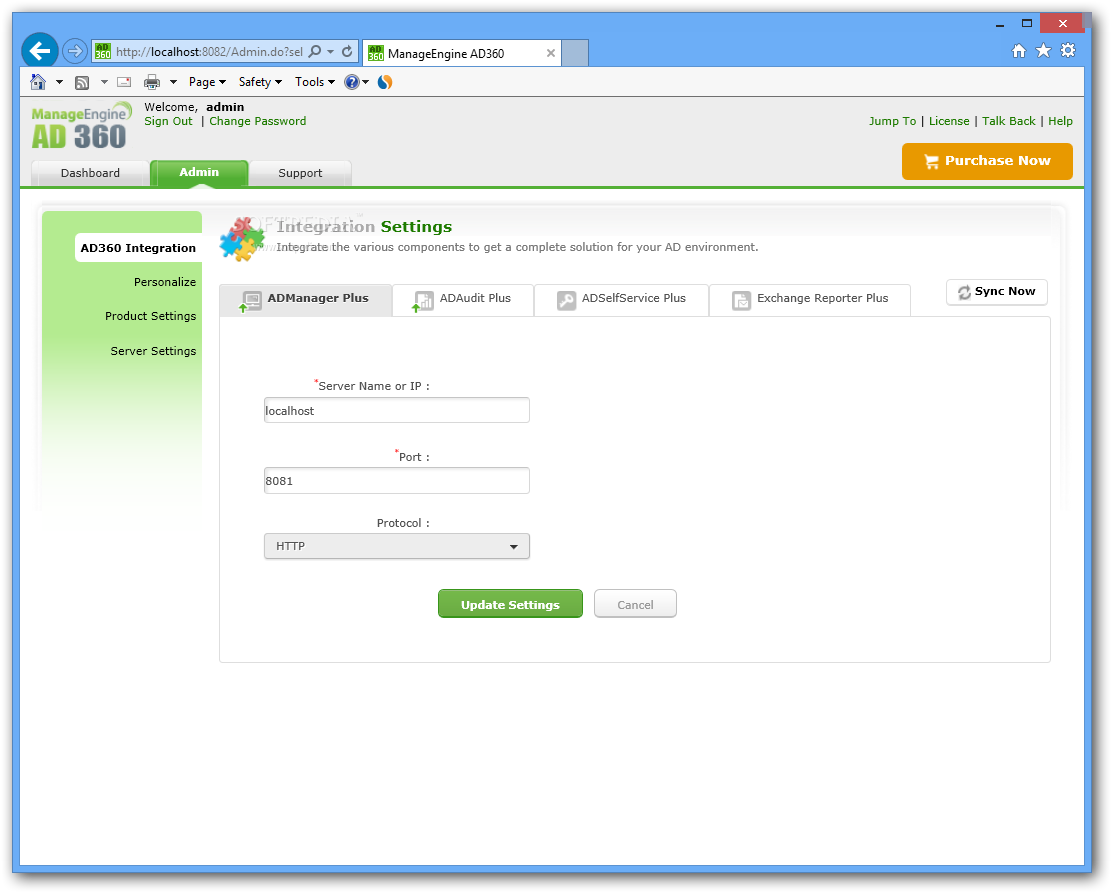Viewport: 1112px width, 893px height.
Task: Click the Exchange Reporter Plus tab icon
Action: [741, 301]
